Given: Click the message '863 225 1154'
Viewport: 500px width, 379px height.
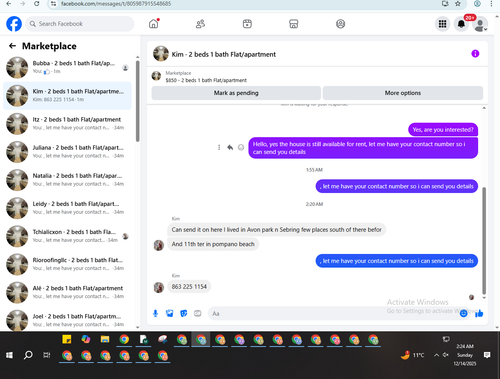Looking at the screenshot, I should (189, 287).
